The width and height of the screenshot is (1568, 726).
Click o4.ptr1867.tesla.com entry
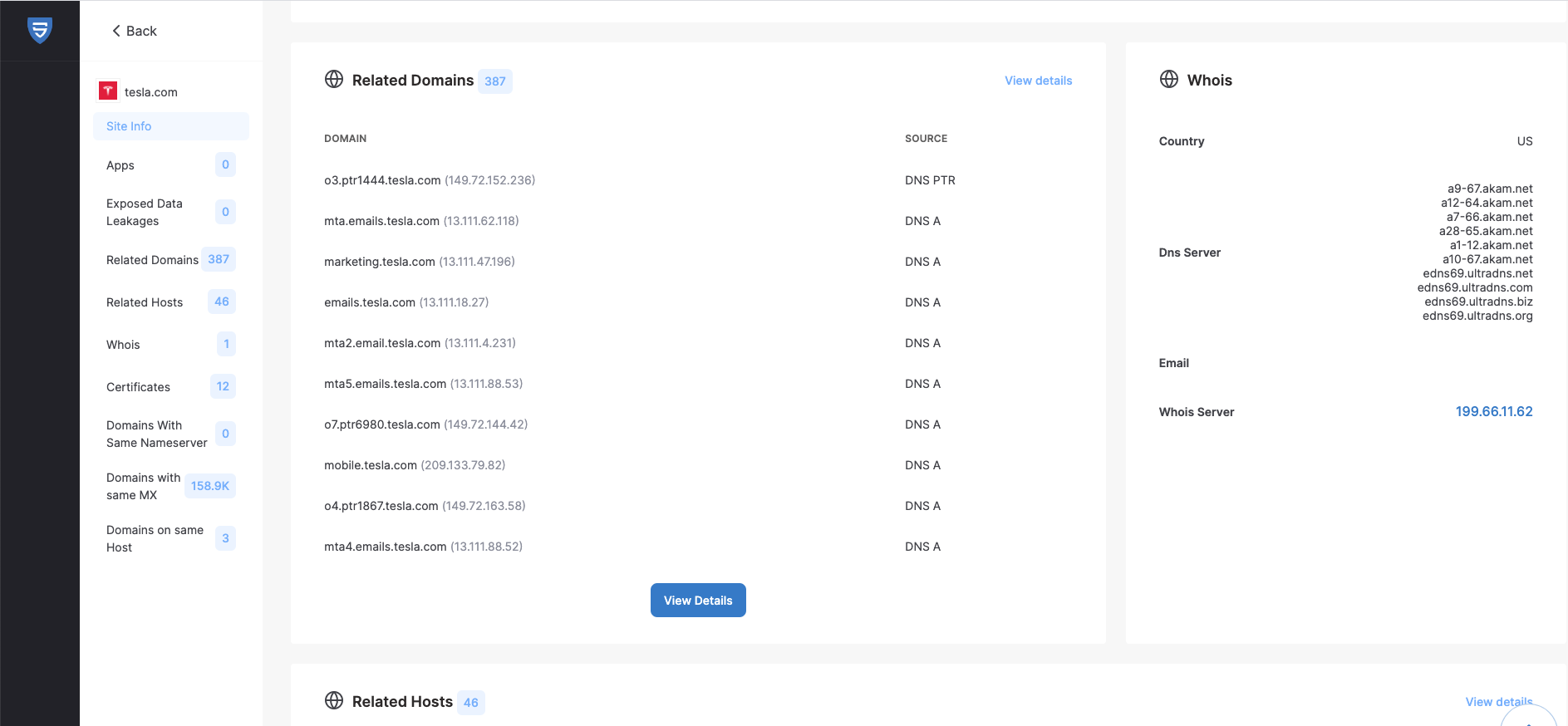click(425, 506)
